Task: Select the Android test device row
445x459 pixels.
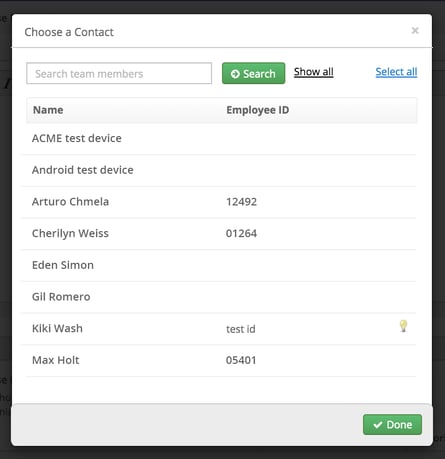Action: [x=218, y=170]
